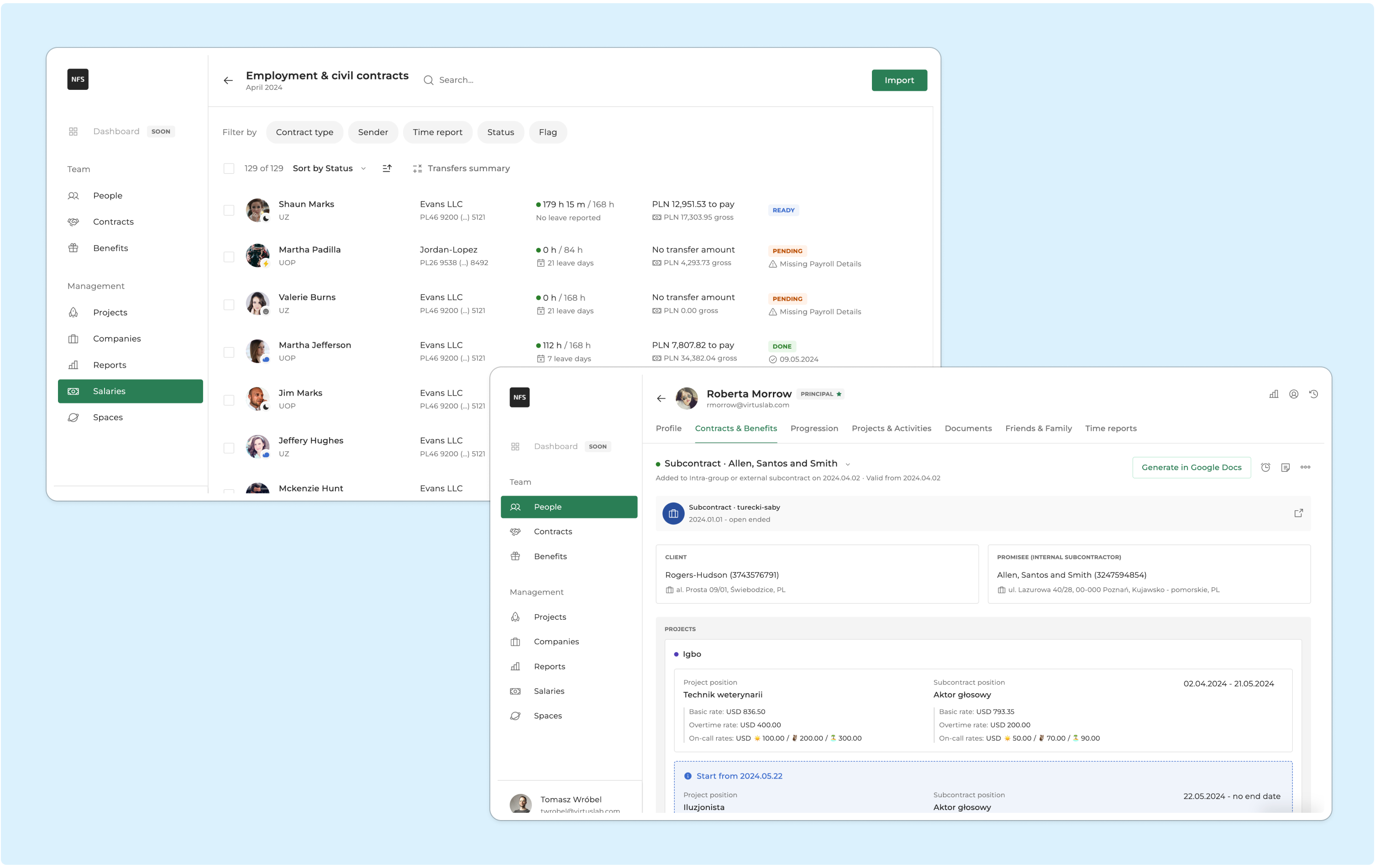
Task: Tick the checkbox for Shaun Marks
Action: click(x=229, y=210)
